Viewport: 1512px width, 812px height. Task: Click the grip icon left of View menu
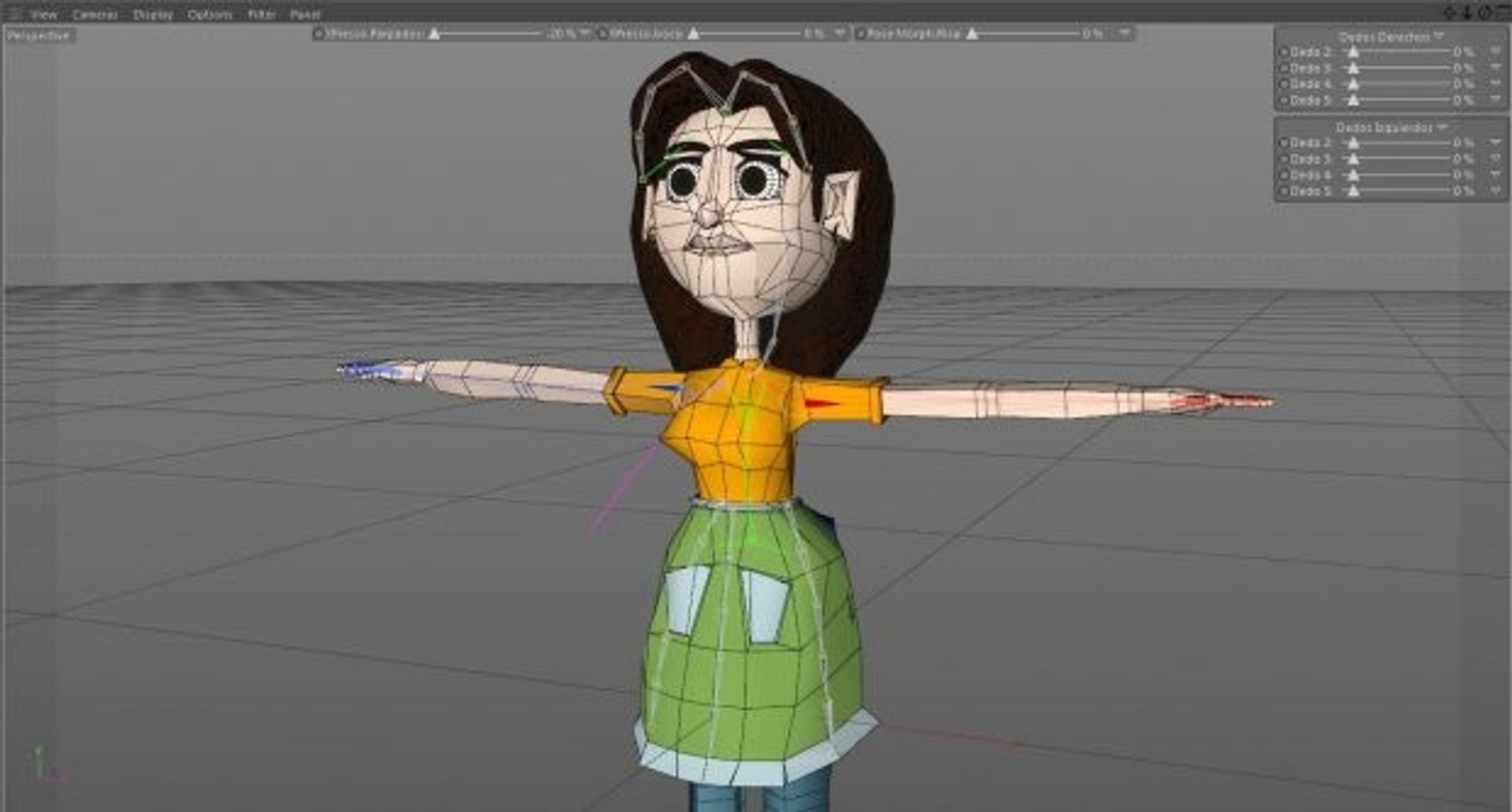13,14
